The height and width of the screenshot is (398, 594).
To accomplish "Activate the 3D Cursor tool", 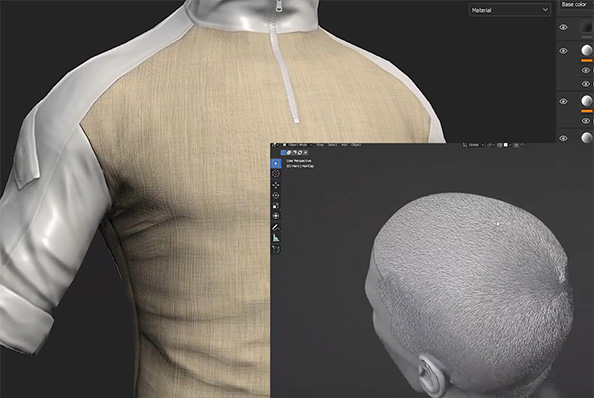I will [x=276, y=174].
